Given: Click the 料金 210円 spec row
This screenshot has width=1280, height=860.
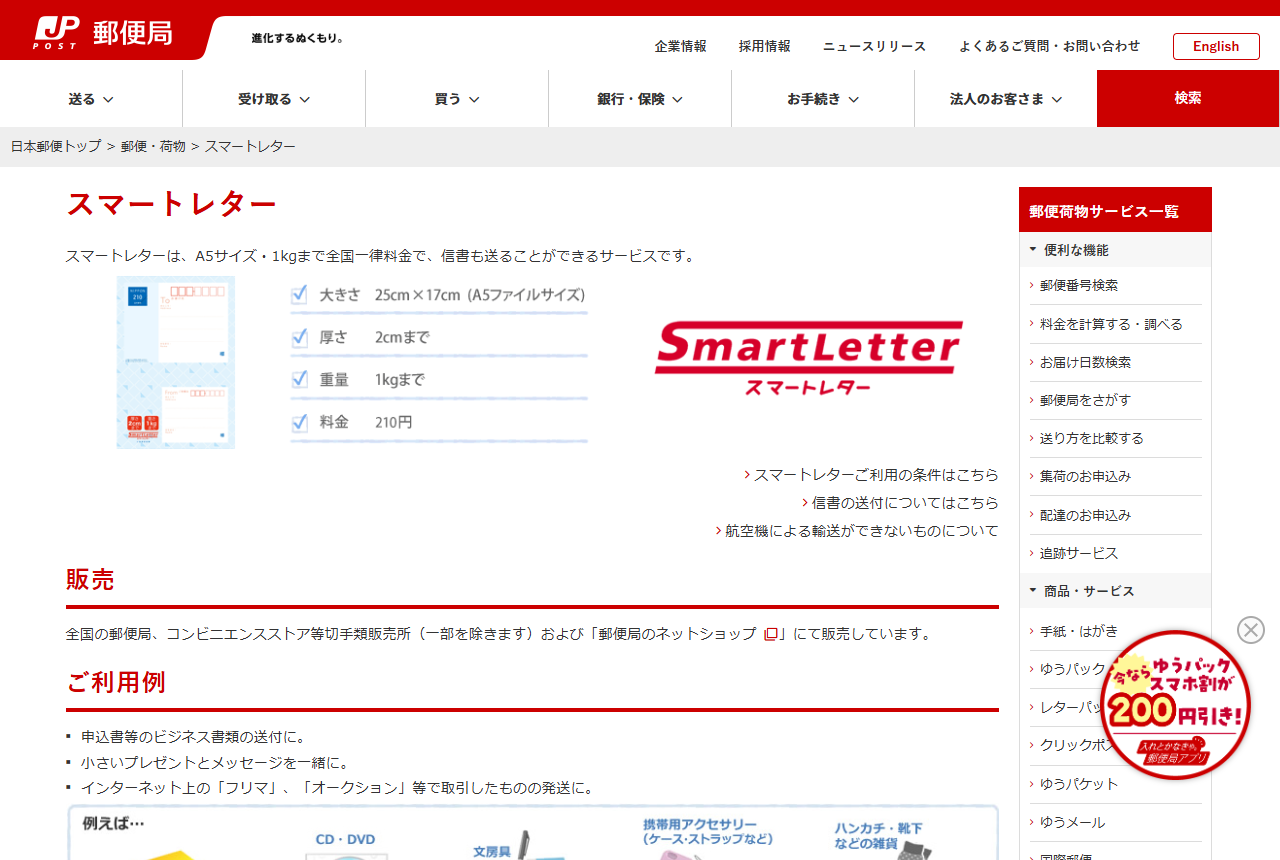Looking at the screenshot, I should coord(439,422).
